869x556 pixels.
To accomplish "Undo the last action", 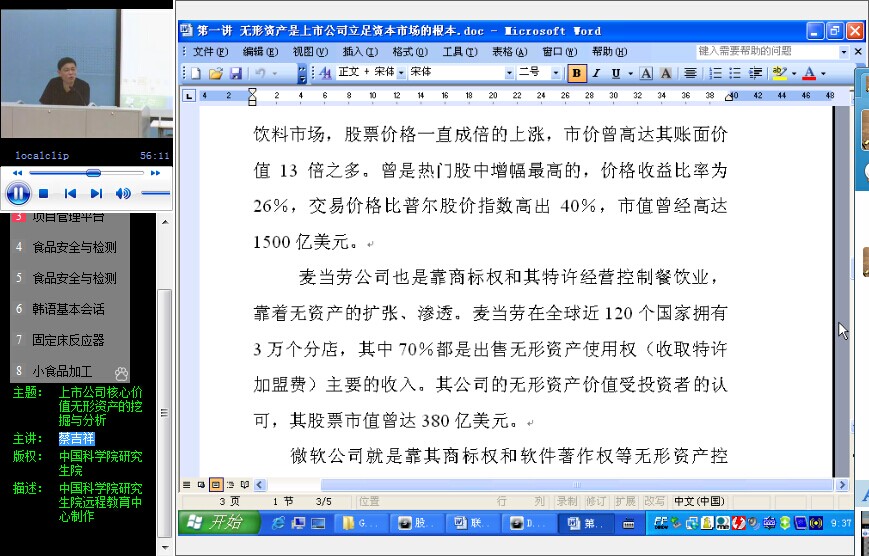I will coord(260,73).
